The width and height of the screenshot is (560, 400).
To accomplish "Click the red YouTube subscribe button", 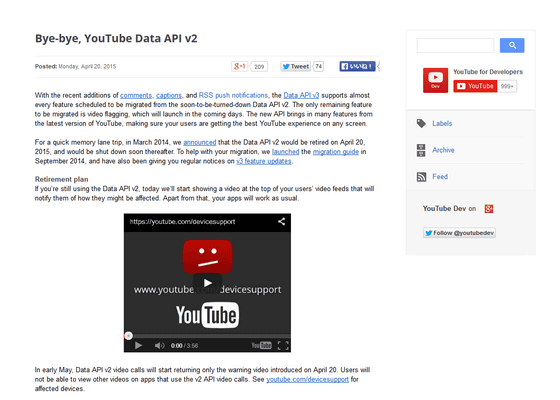I will coord(475,86).
